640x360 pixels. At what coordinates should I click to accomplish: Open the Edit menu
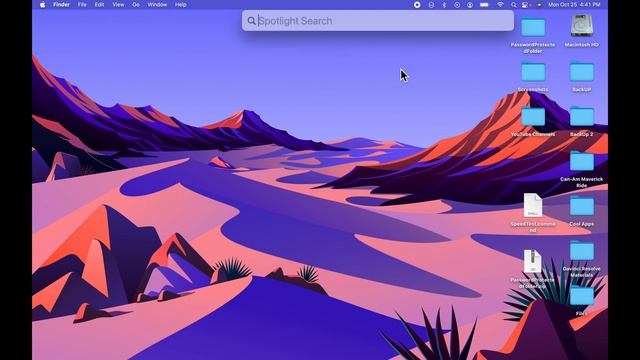[x=99, y=5]
